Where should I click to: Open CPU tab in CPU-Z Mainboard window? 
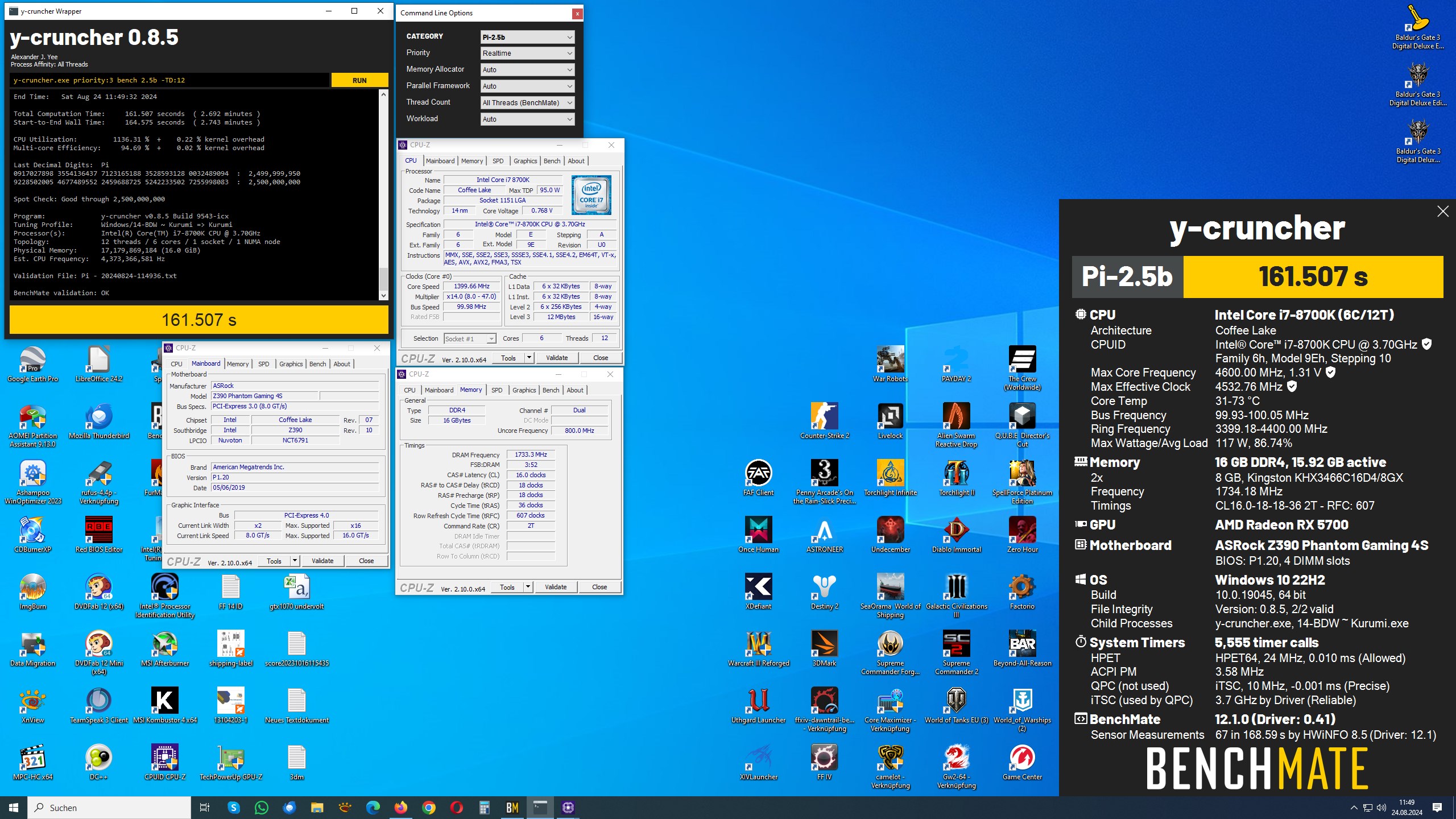pos(177,364)
